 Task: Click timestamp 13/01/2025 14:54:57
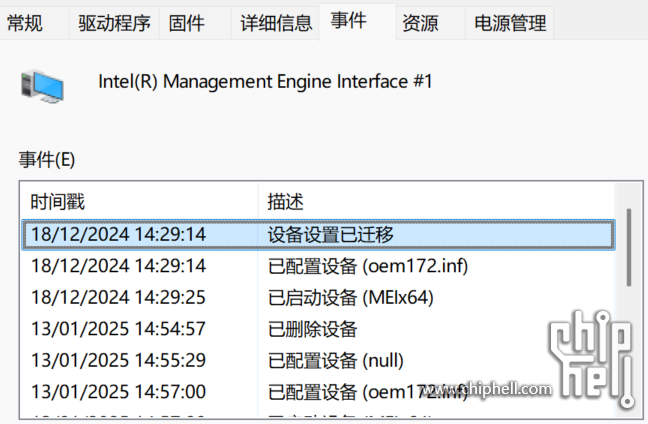pos(118,329)
